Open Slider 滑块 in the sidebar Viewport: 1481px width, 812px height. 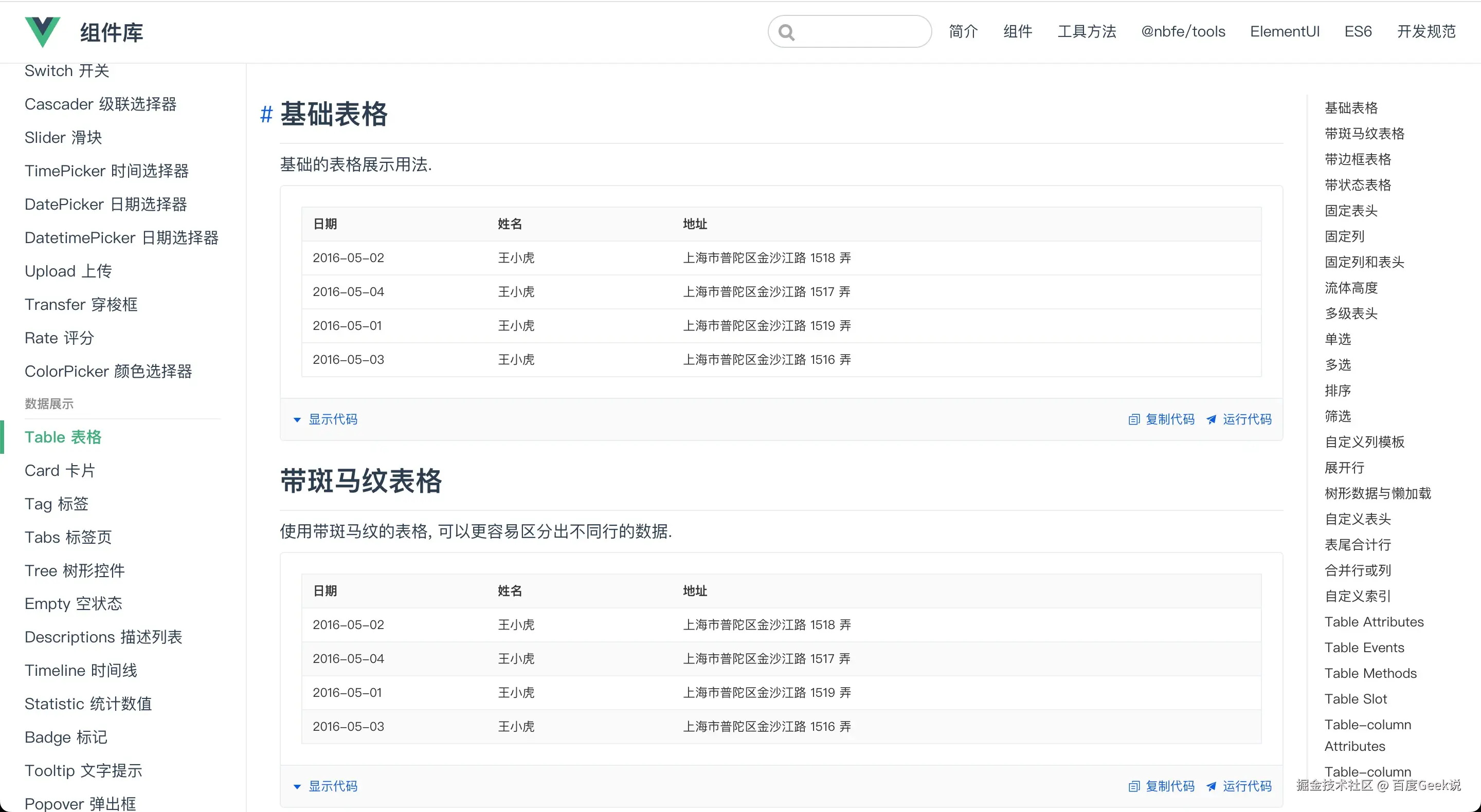click(x=63, y=137)
